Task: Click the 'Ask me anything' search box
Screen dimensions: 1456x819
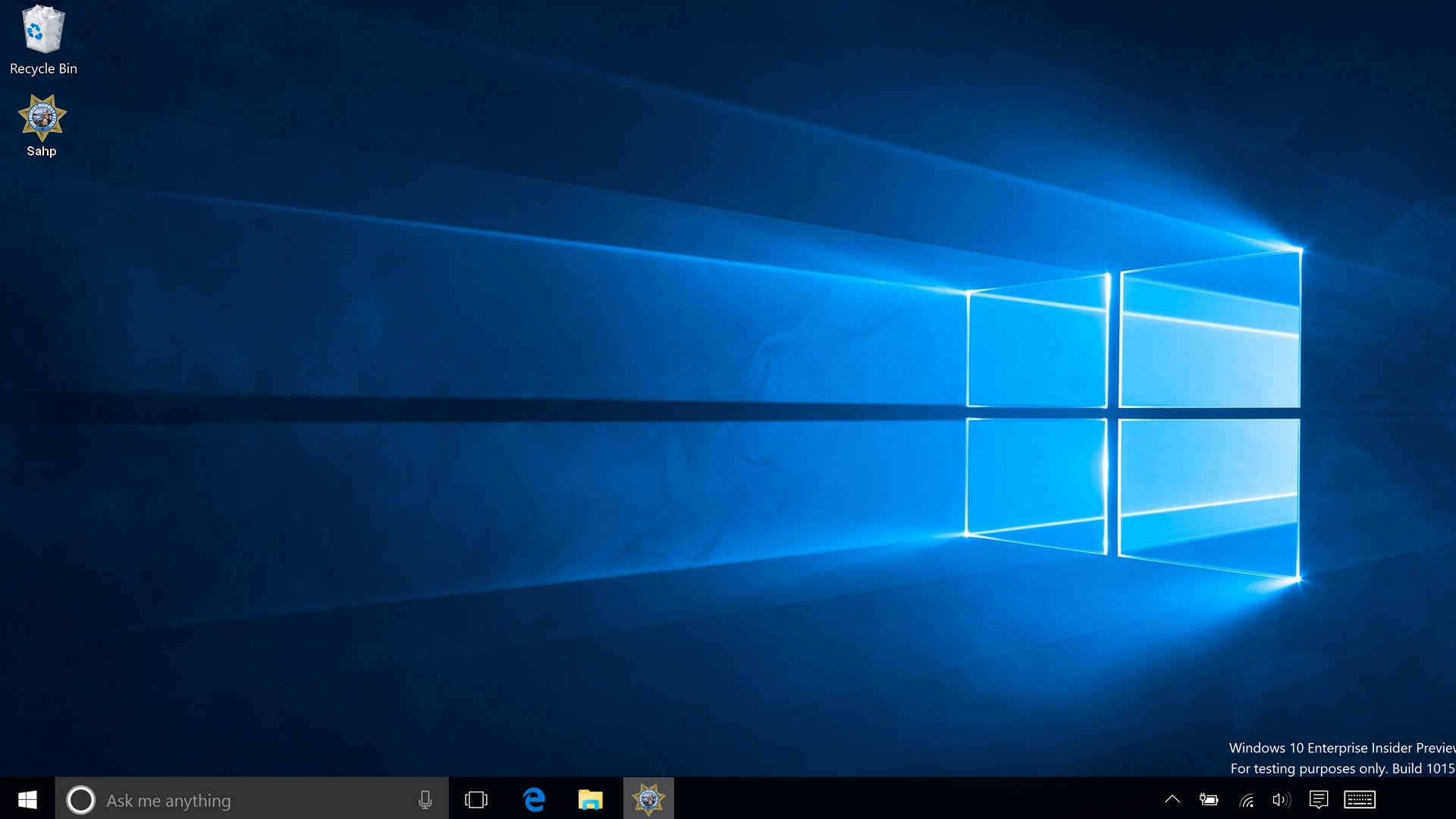Action: pos(243,800)
